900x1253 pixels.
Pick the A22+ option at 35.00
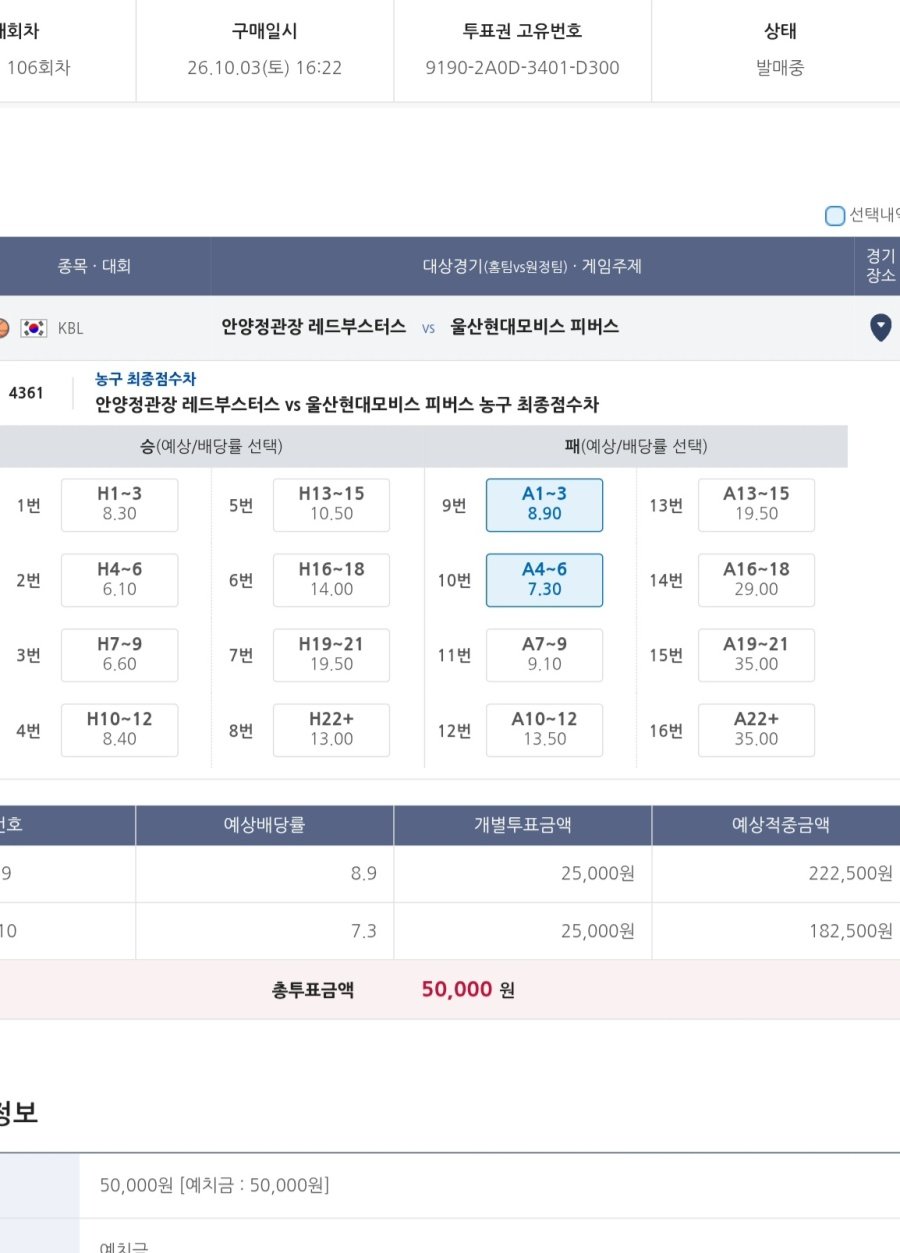pyautogui.click(x=757, y=730)
